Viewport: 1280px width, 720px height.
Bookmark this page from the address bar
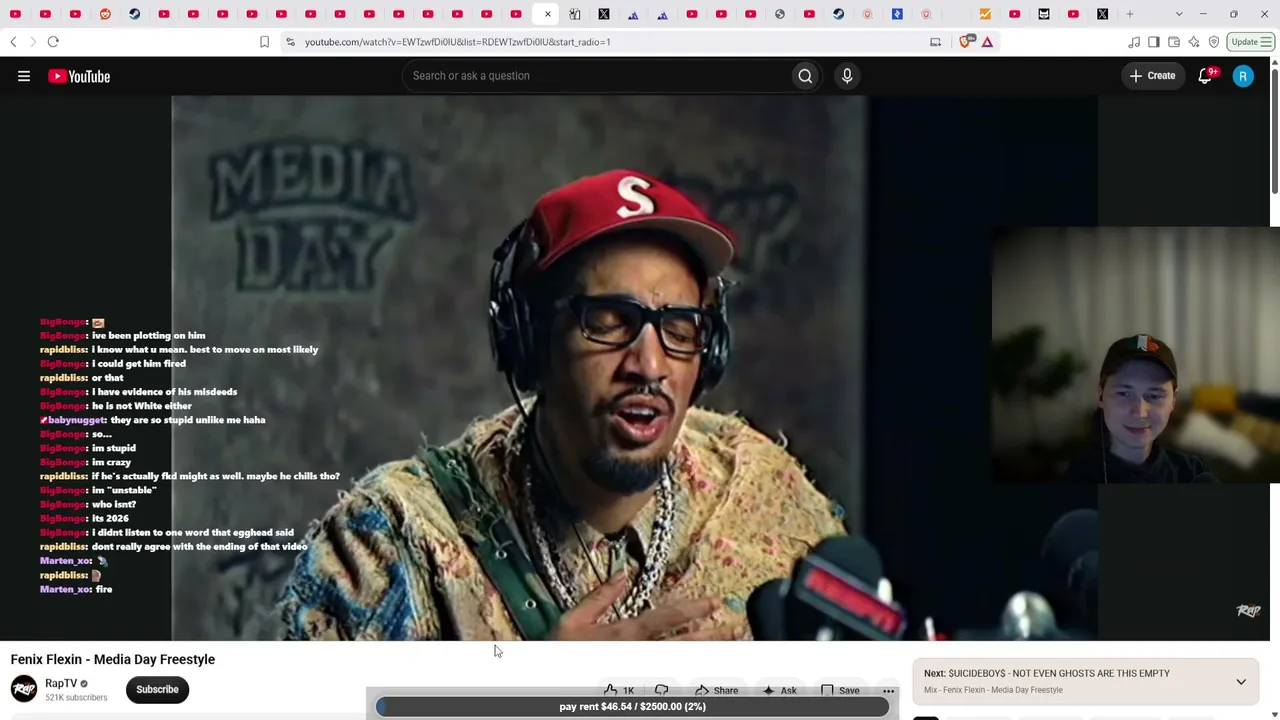264,42
